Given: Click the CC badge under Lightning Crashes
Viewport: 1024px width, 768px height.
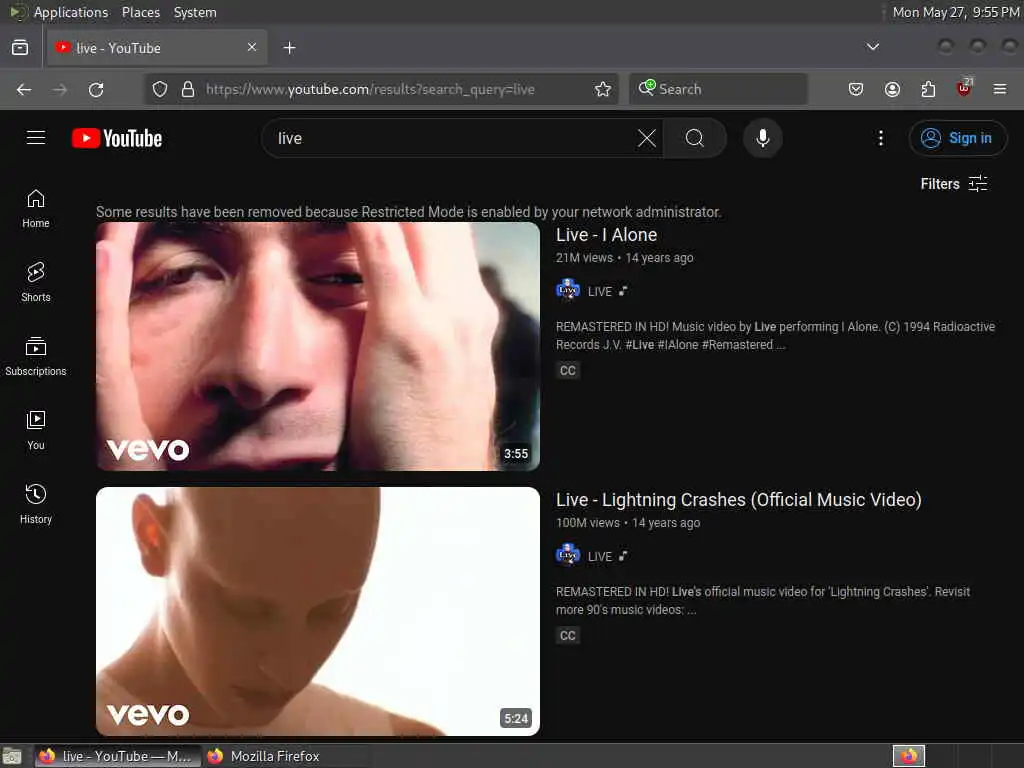Looking at the screenshot, I should coord(568,635).
